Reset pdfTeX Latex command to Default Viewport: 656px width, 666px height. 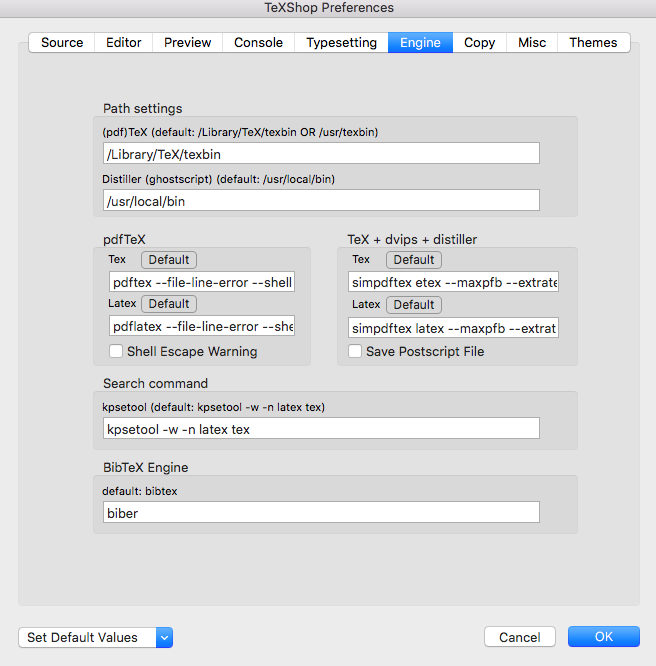[169, 304]
